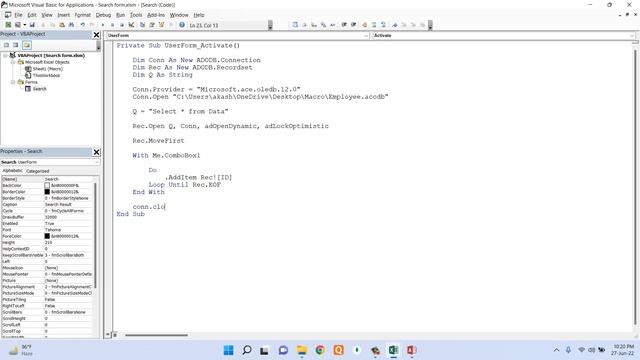
Task: Open the Search UserForm dropdown in Properties
Action: pos(97,162)
